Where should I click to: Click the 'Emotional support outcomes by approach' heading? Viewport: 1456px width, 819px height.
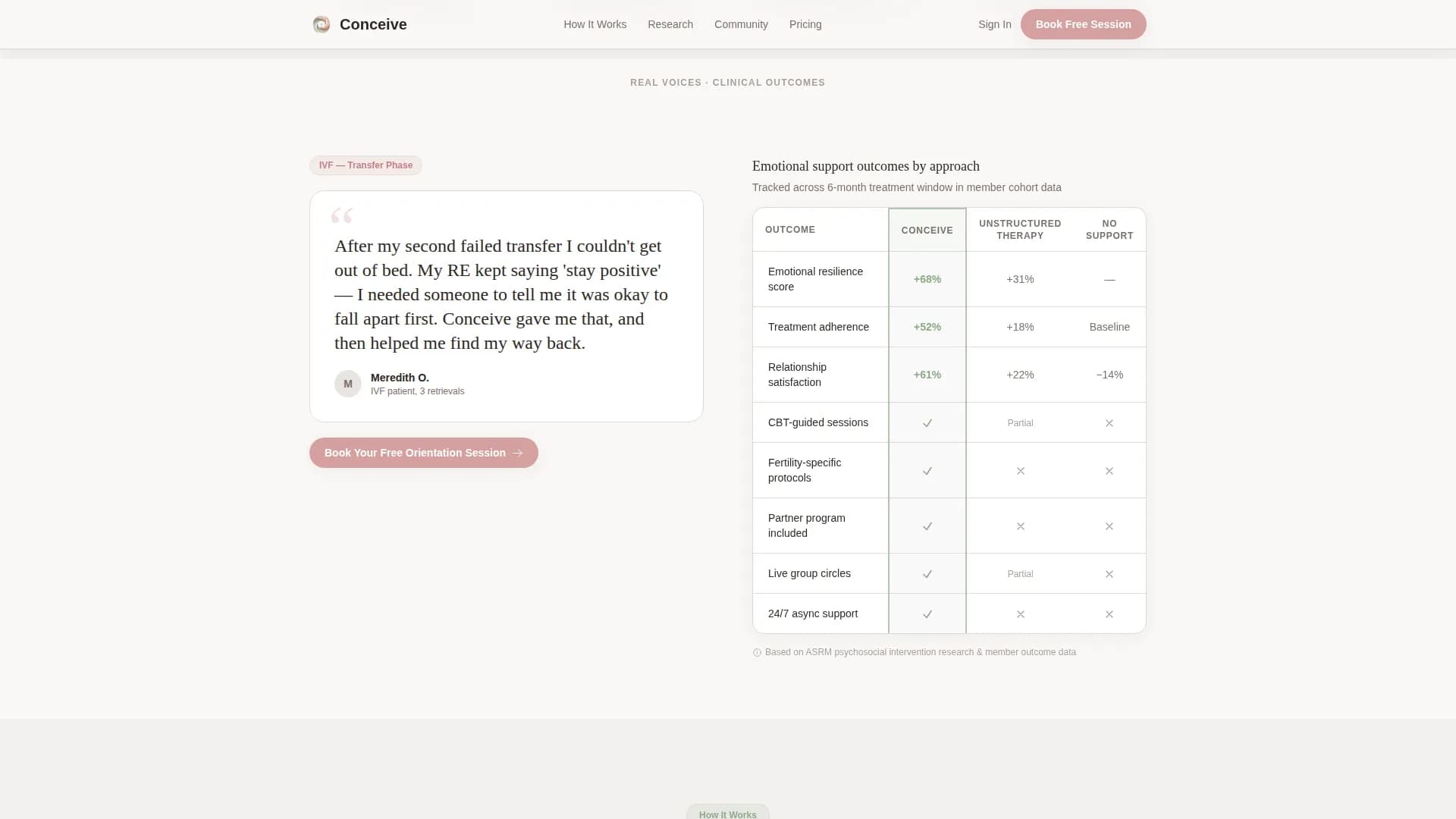(865, 166)
